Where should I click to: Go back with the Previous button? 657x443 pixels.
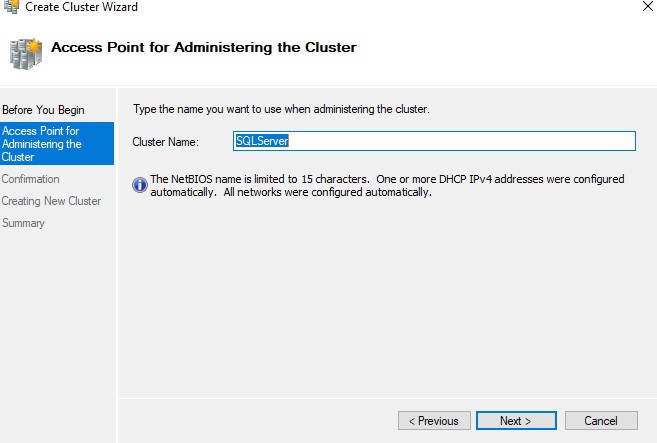tap(434, 420)
